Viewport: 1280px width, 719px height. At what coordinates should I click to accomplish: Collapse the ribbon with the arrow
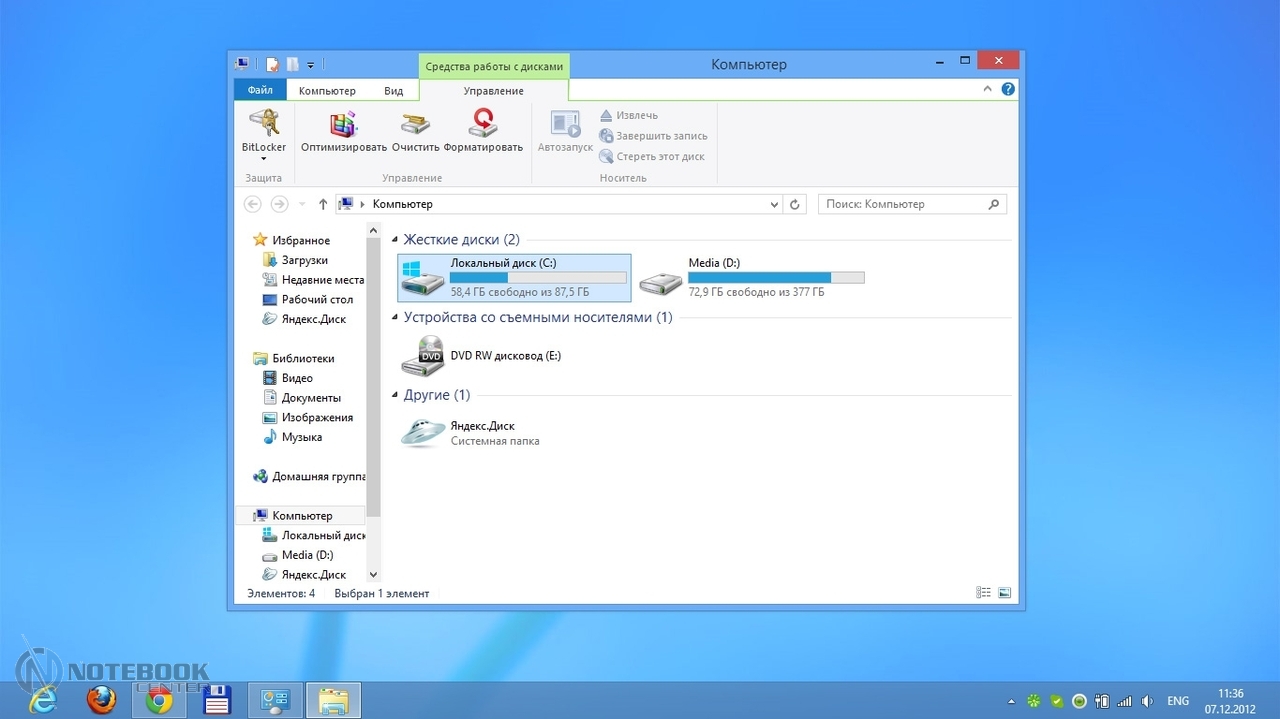[988, 89]
